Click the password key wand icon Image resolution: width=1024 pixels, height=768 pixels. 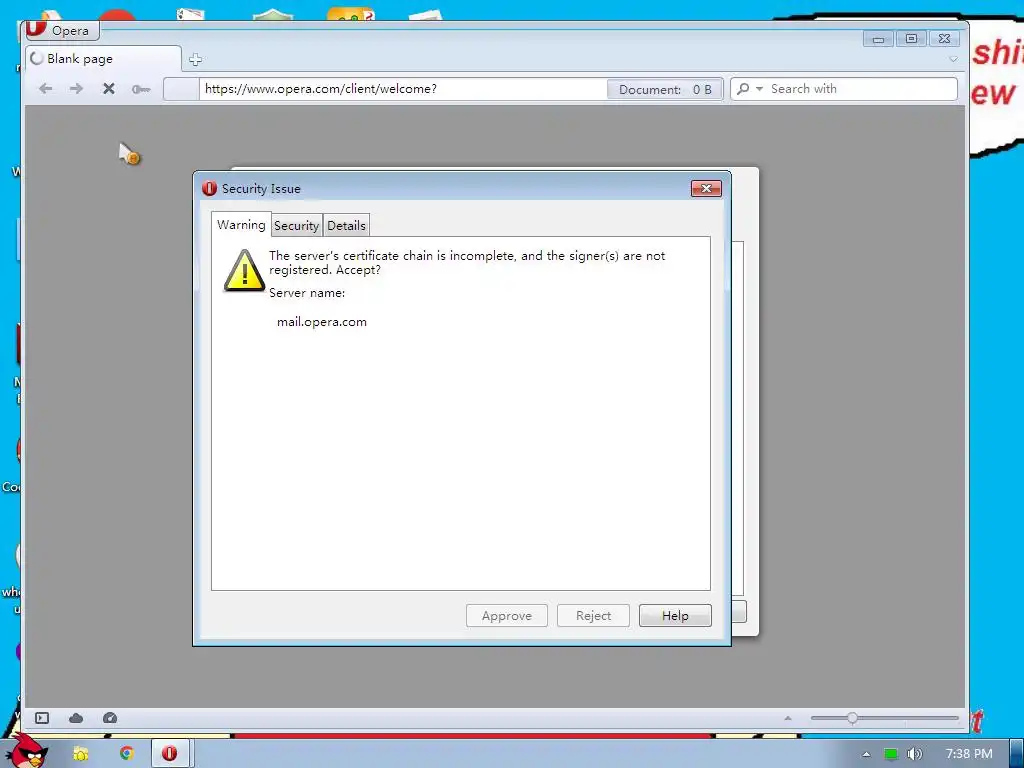(140, 89)
